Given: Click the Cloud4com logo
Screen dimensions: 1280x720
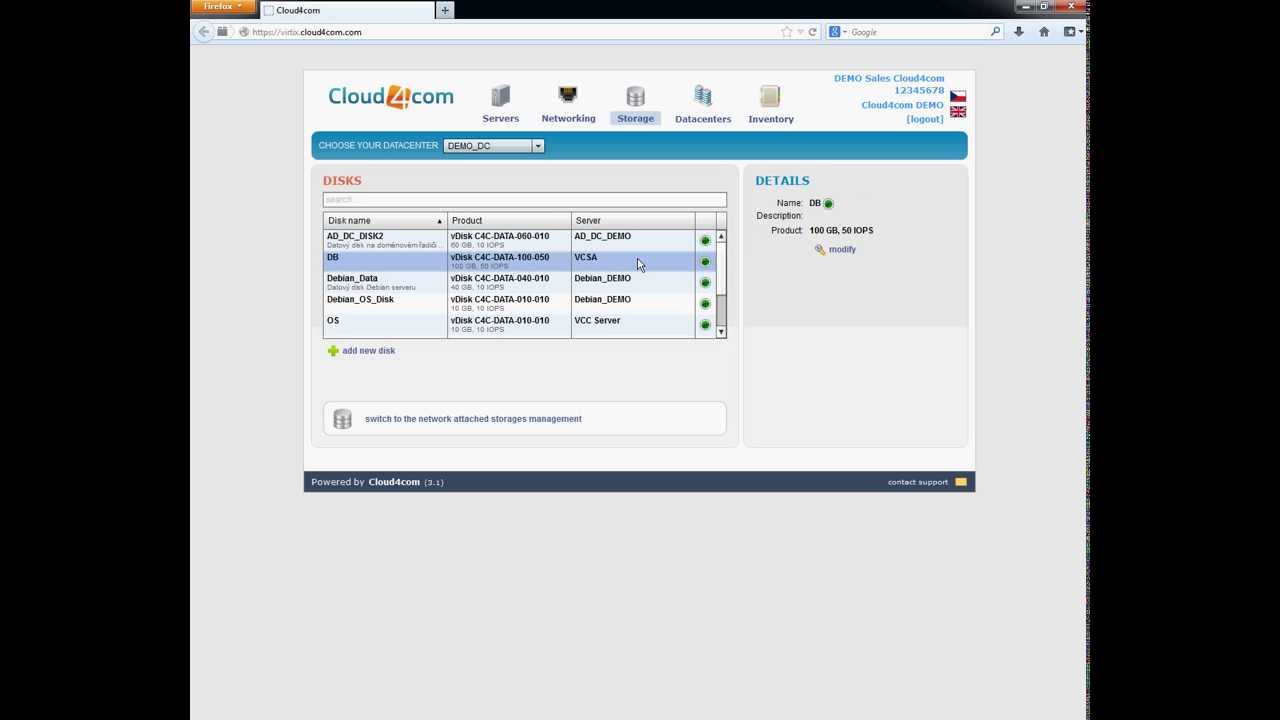Looking at the screenshot, I should 391,97.
